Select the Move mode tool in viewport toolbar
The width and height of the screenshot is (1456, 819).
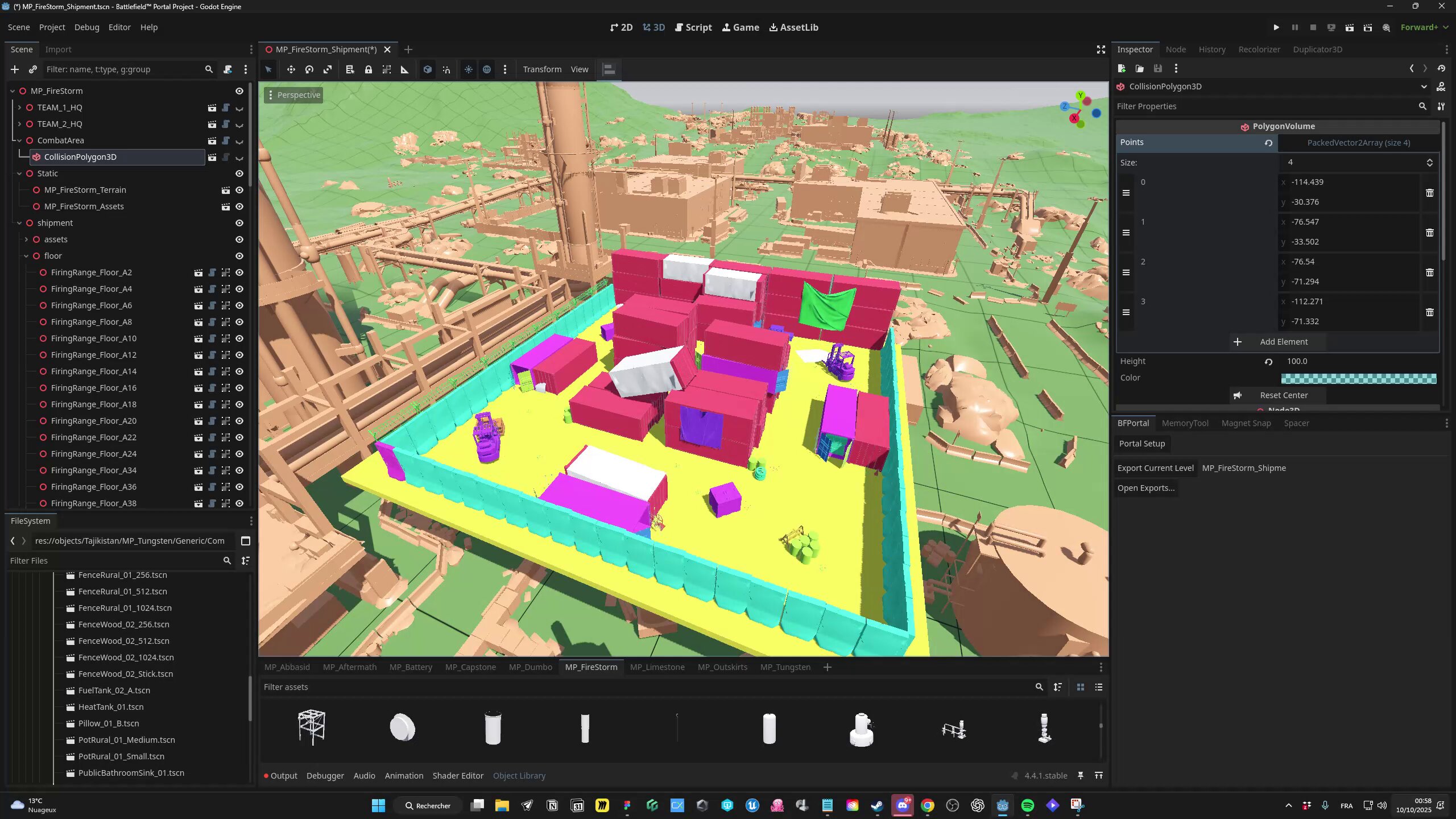[x=291, y=69]
